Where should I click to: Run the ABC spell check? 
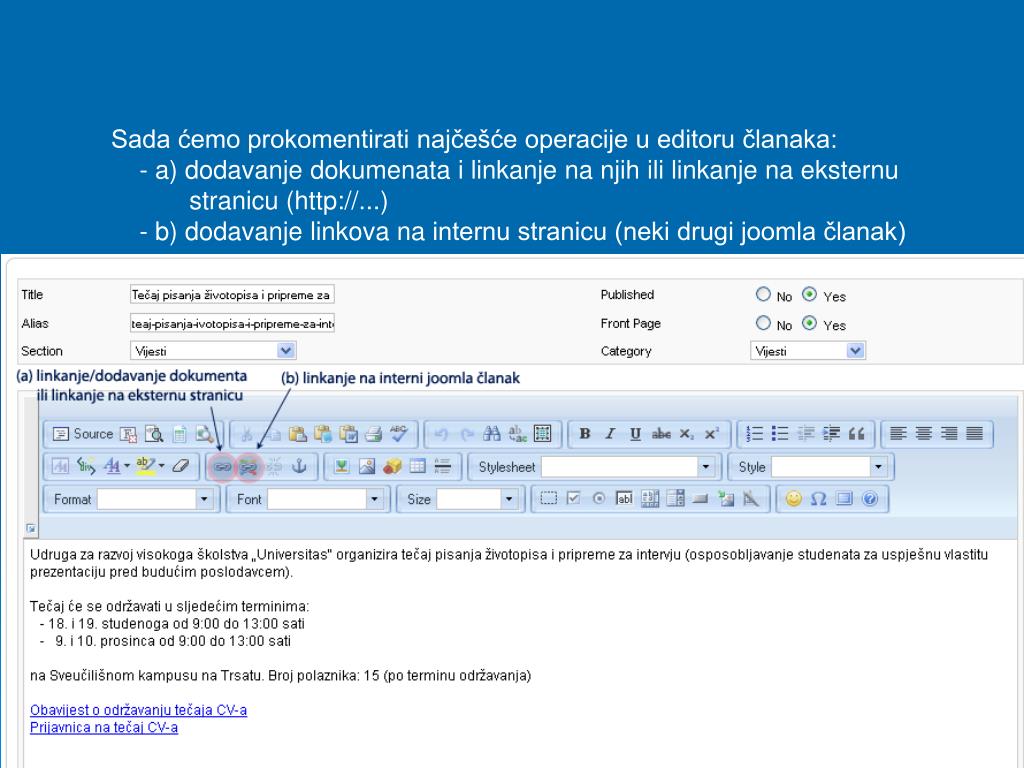pyautogui.click(x=398, y=434)
